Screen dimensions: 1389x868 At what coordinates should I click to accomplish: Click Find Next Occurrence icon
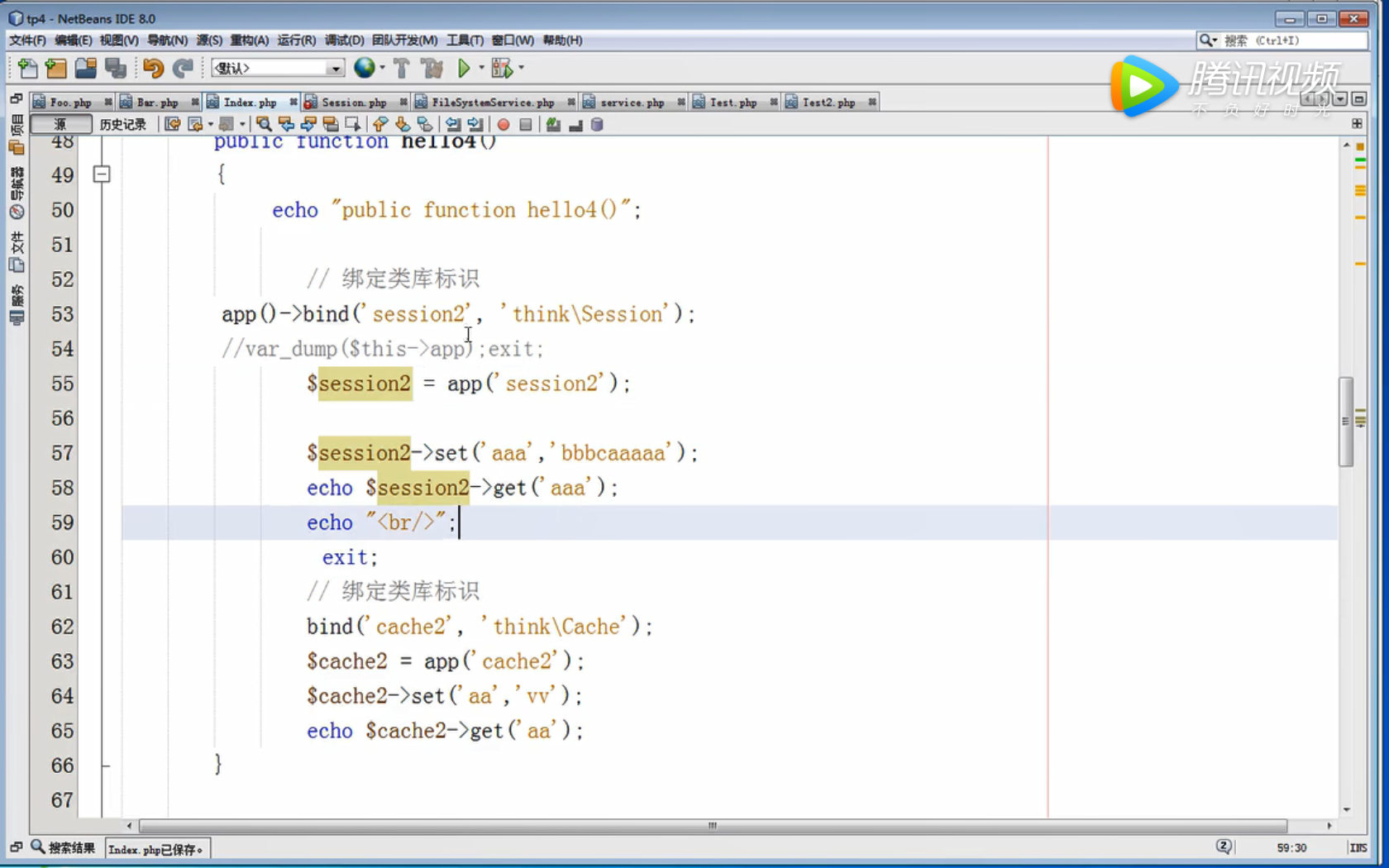point(308,125)
